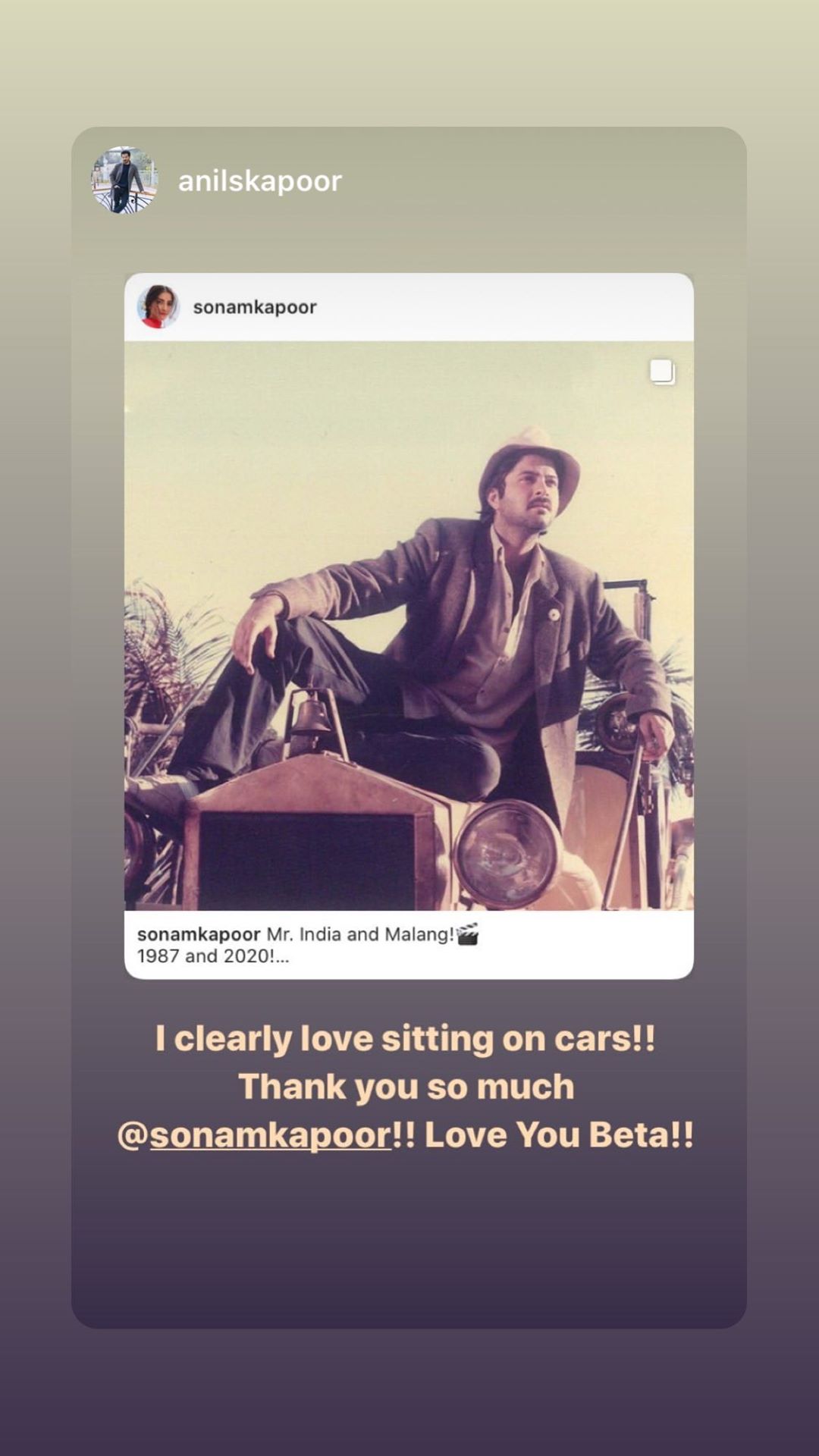Tap the clapperboard emoji in the caption
Viewport: 819px width, 1456px height.
pos(467,934)
